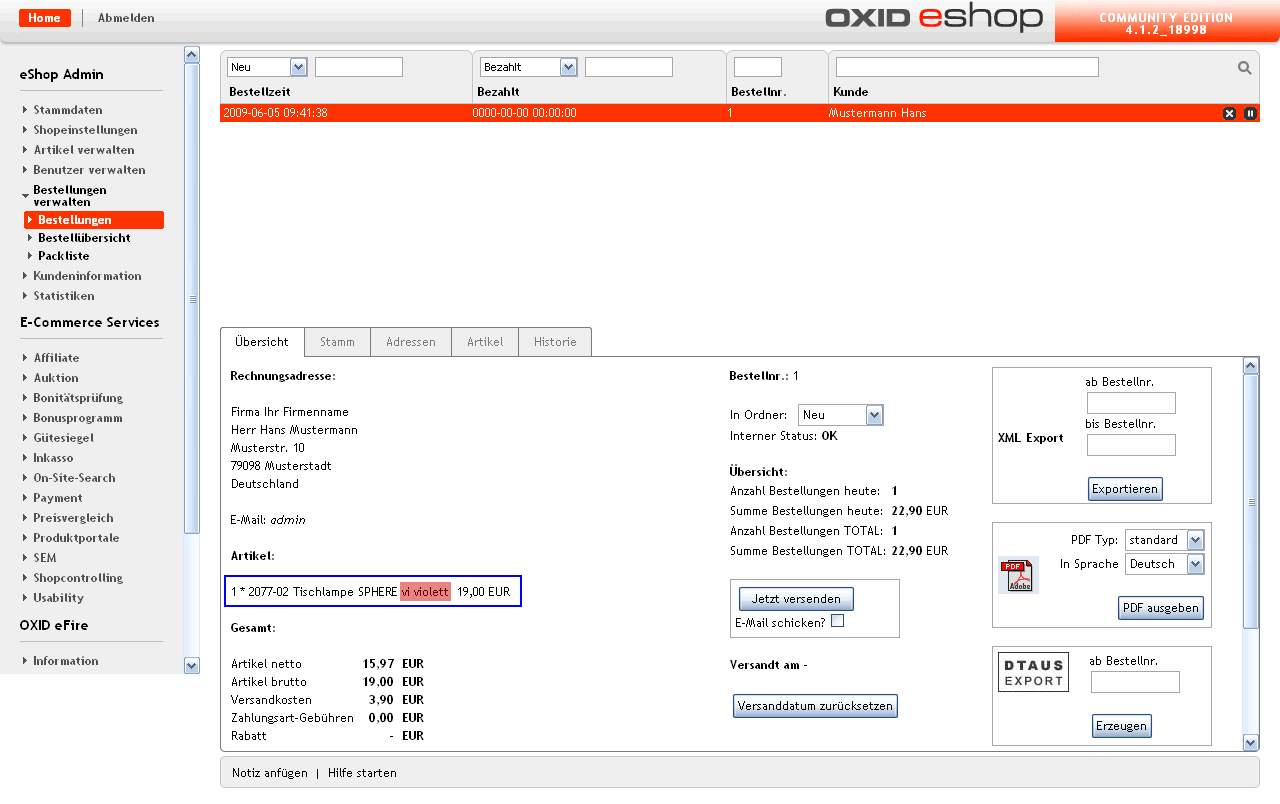The width and height of the screenshot is (1280, 804).
Task: Open the In Sprache dropdown
Action: pos(1164,564)
